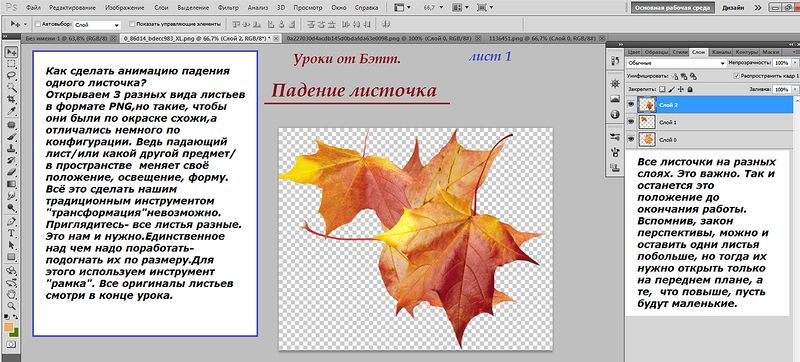Select the Crop tool

pyautogui.click(x=11, y=98)
